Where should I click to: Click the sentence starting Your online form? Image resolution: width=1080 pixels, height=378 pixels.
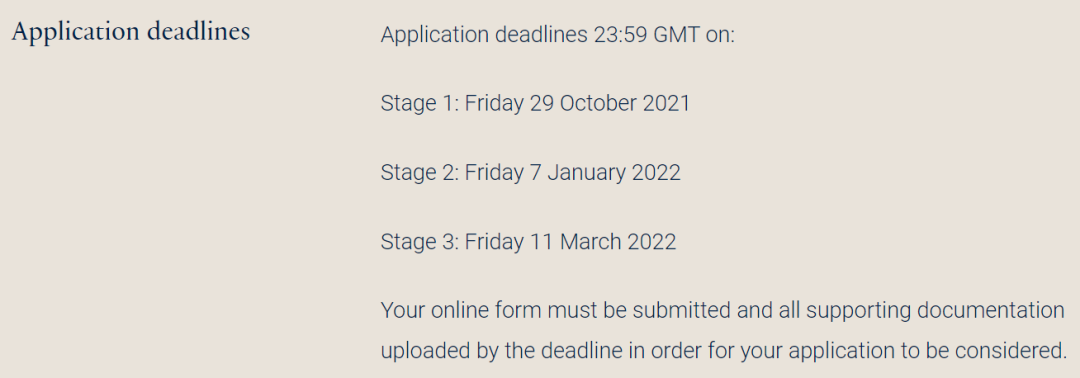click(723, 330)
